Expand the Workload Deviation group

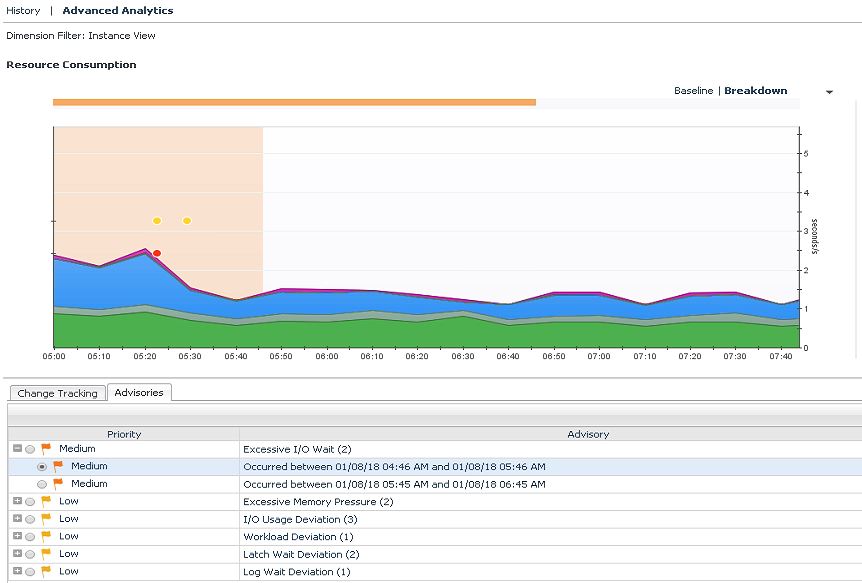(x=17, y=537)
